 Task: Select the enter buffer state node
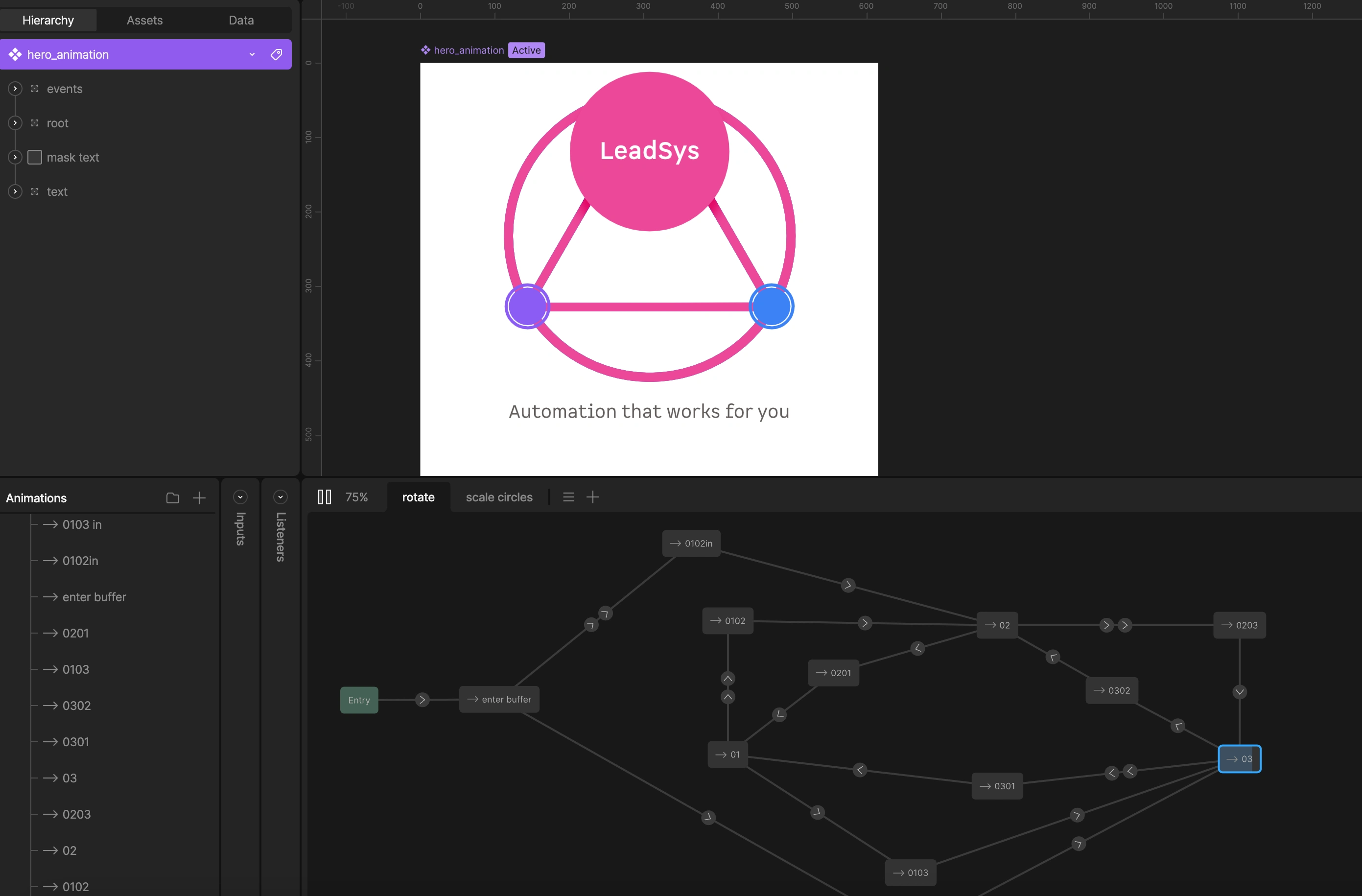[499, 699]
